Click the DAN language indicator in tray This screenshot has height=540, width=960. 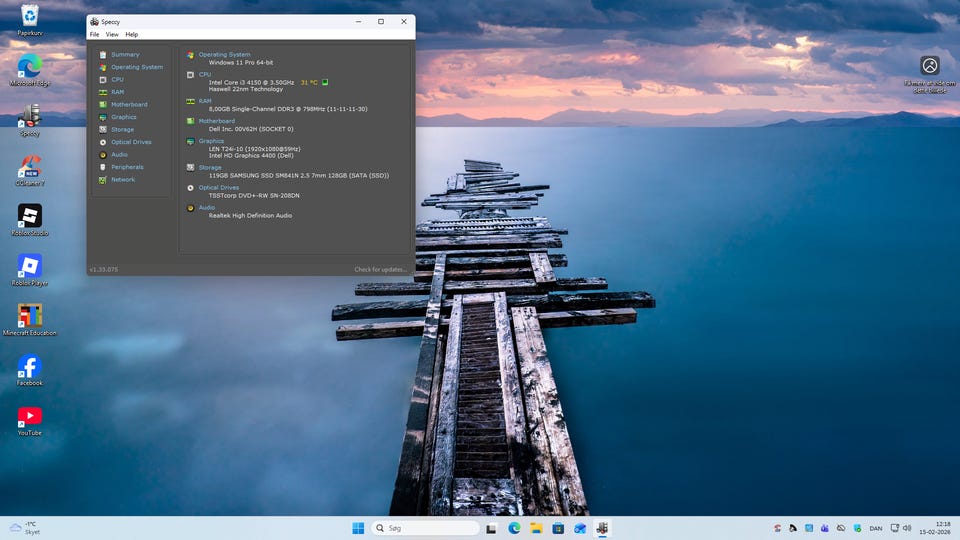(876, 528)
